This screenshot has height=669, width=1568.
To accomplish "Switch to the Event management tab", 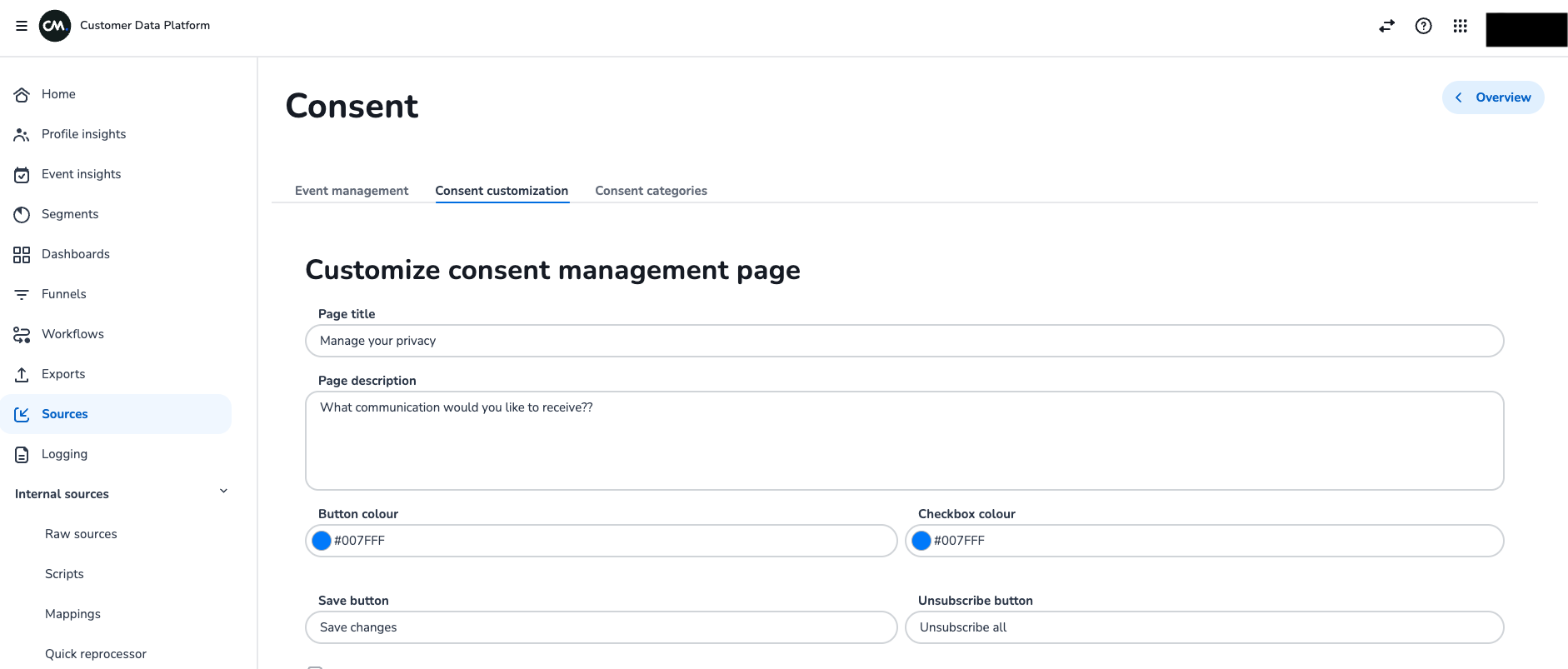I will point(352,191).
